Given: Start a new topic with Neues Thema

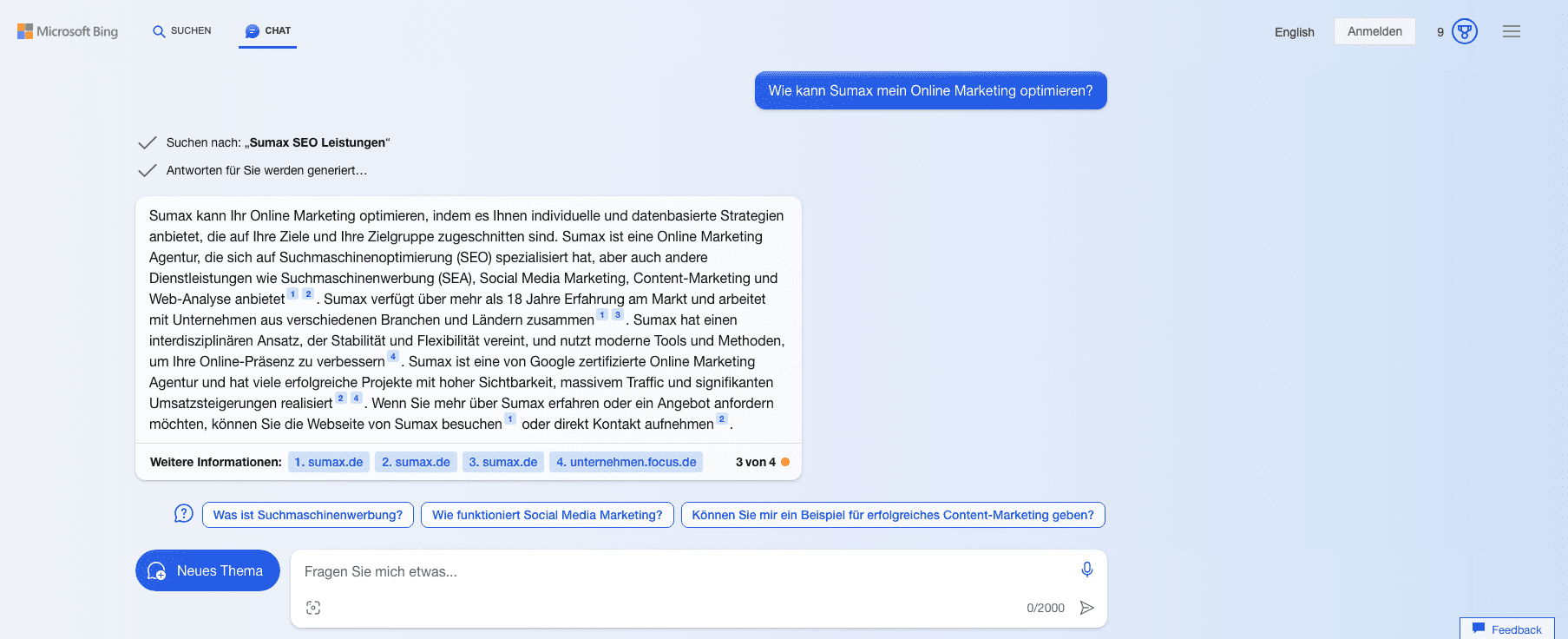Looking at the screenshot, I should 207,570.
